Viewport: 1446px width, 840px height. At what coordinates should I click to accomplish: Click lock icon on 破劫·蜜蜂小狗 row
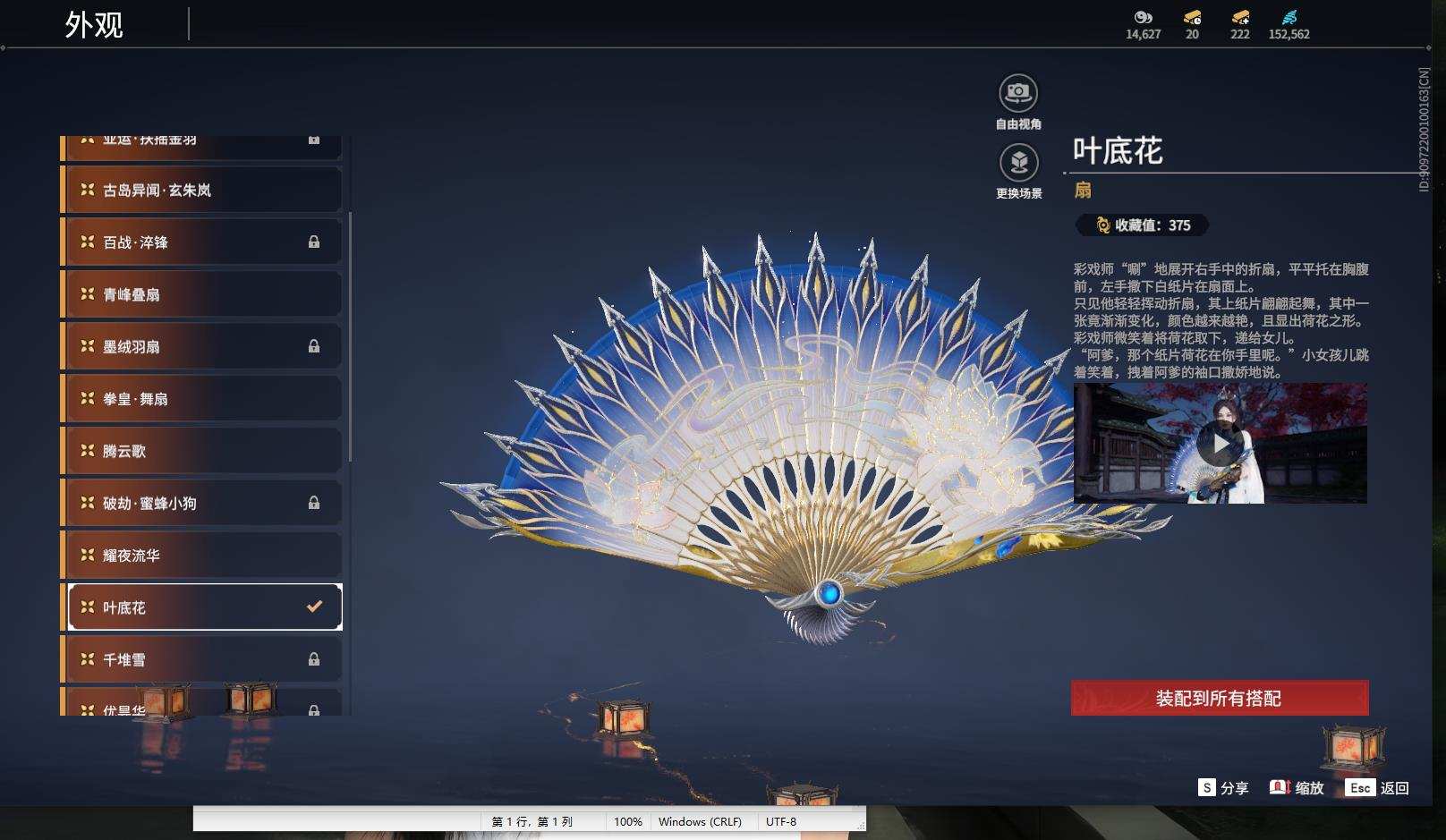[x=314, y=503]
